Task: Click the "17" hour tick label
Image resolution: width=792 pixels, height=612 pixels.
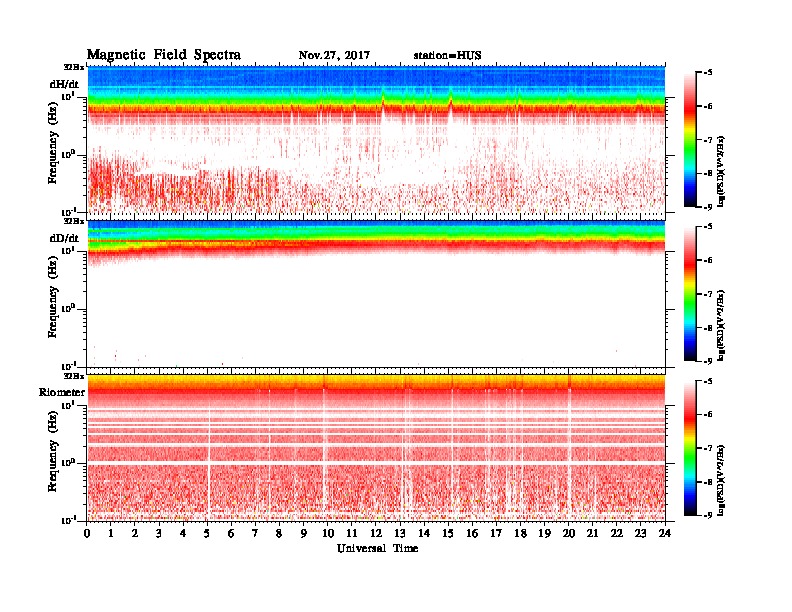Action: point(497,533)
